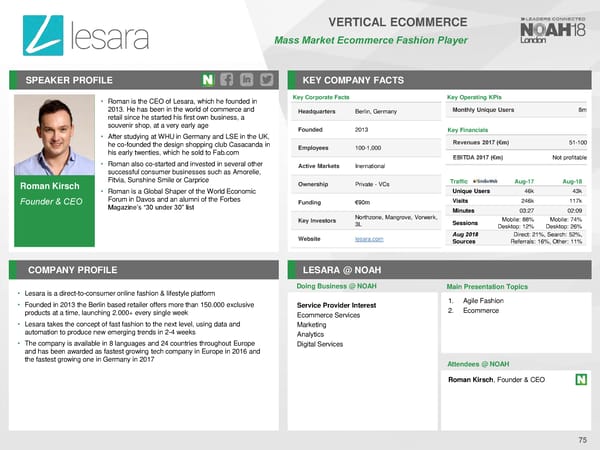Click the Roman Kirsch name under the photo
This screenshot has width=600, height=450.
click(43, 185)
